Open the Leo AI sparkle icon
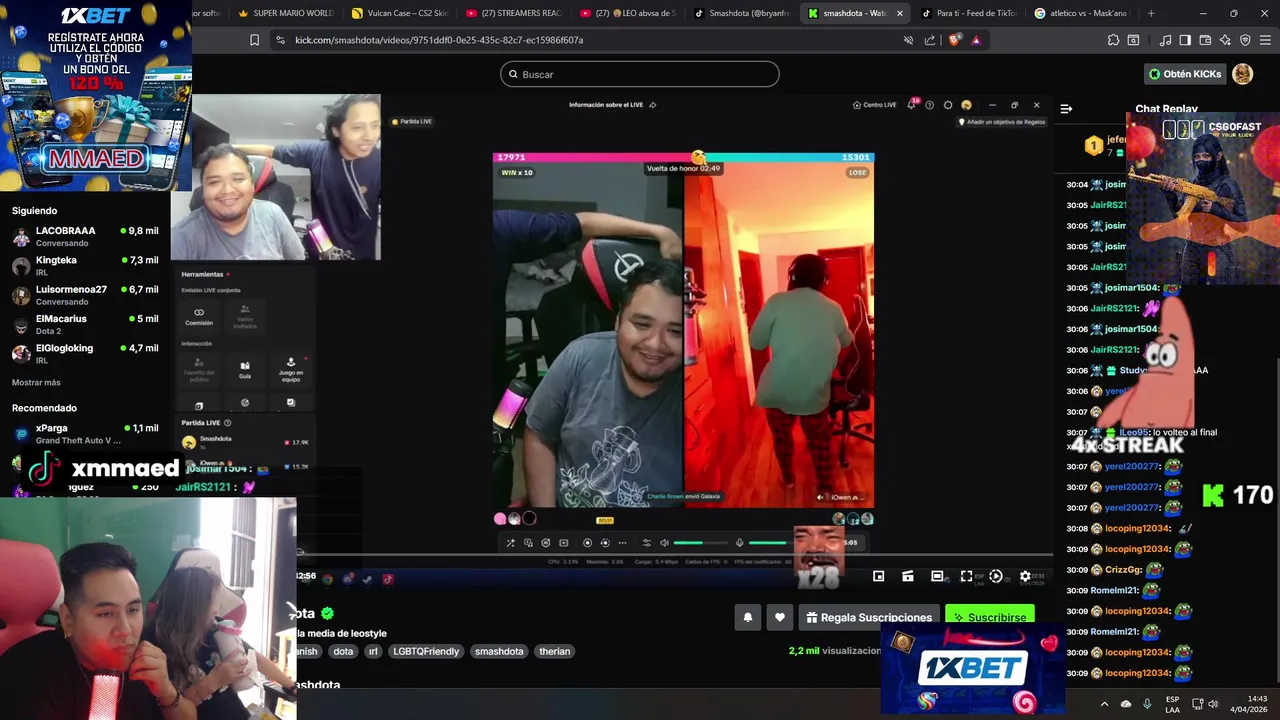 1225,40
